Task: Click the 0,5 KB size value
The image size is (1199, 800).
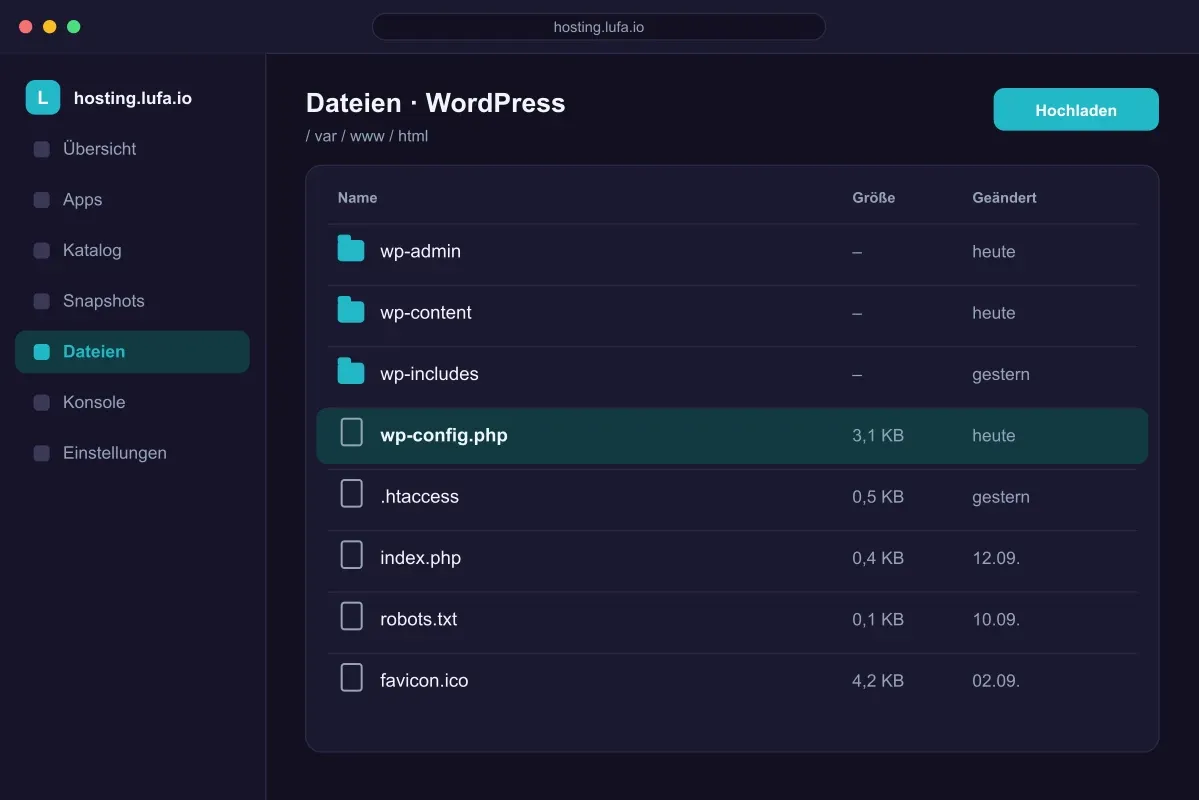Action: [878, 496]
